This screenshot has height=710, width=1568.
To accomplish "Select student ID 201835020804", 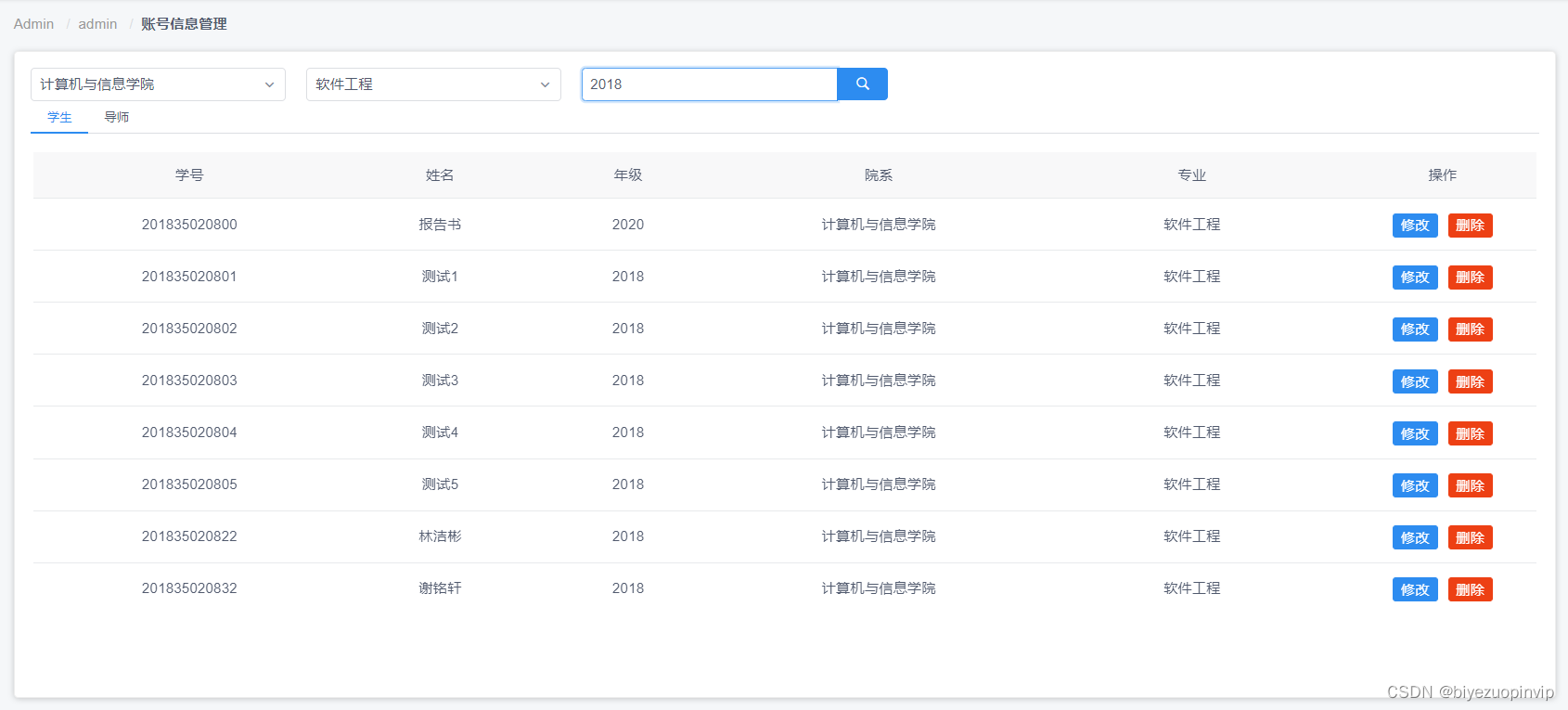I will [189, 432].
